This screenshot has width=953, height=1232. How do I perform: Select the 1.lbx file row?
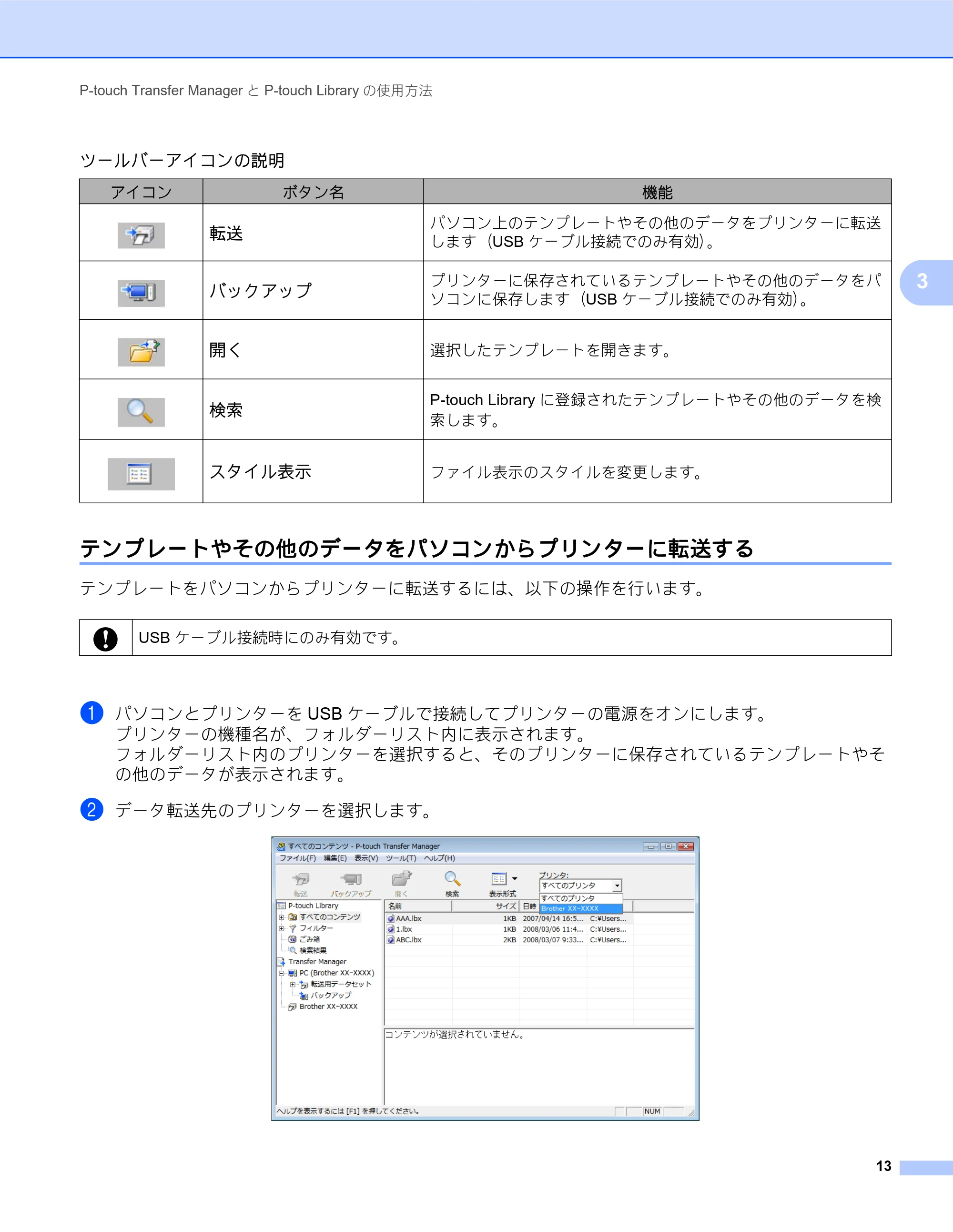[x=510, y=929]
